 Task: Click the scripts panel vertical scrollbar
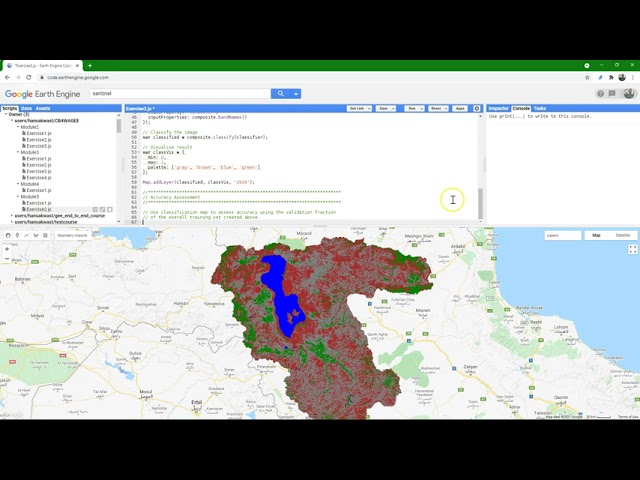point(119,126)
